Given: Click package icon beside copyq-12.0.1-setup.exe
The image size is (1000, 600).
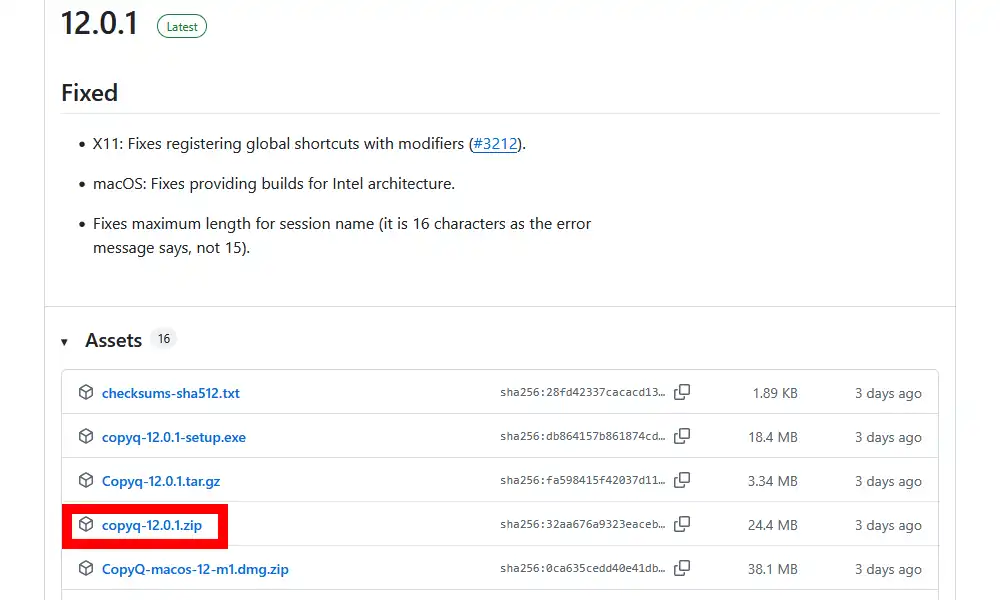Looking at the screenshot, I should point(86,437).
